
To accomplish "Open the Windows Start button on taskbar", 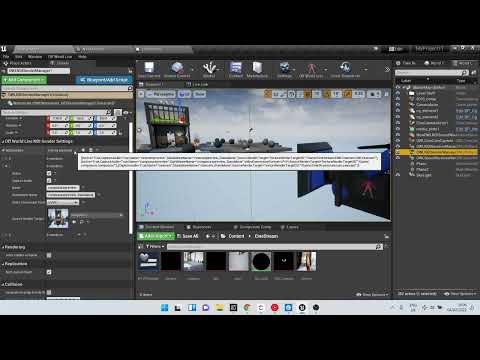I will (164, 307).
